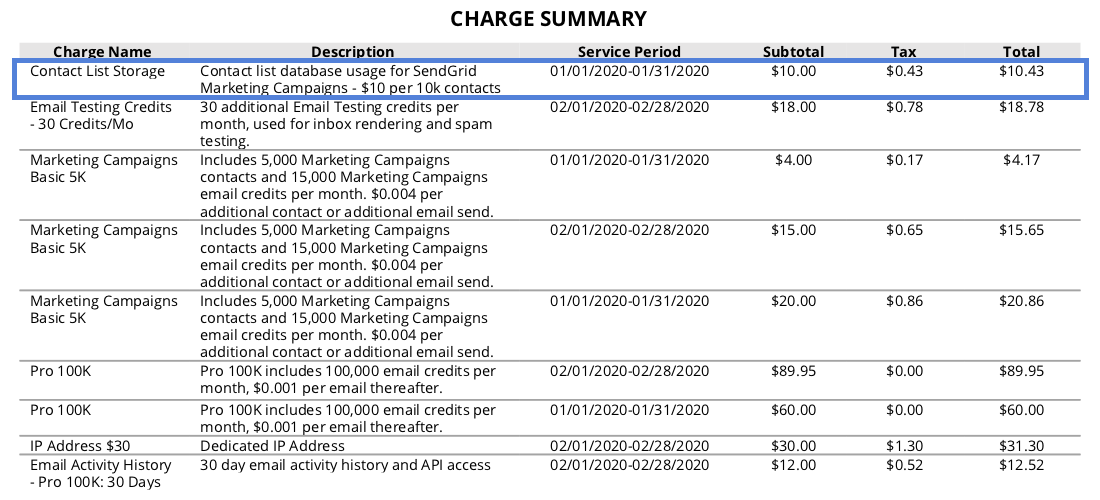The width and height of the screenshot is (1100, 500).
Task: Click the Subtotal column header
Action: (793, 52)
